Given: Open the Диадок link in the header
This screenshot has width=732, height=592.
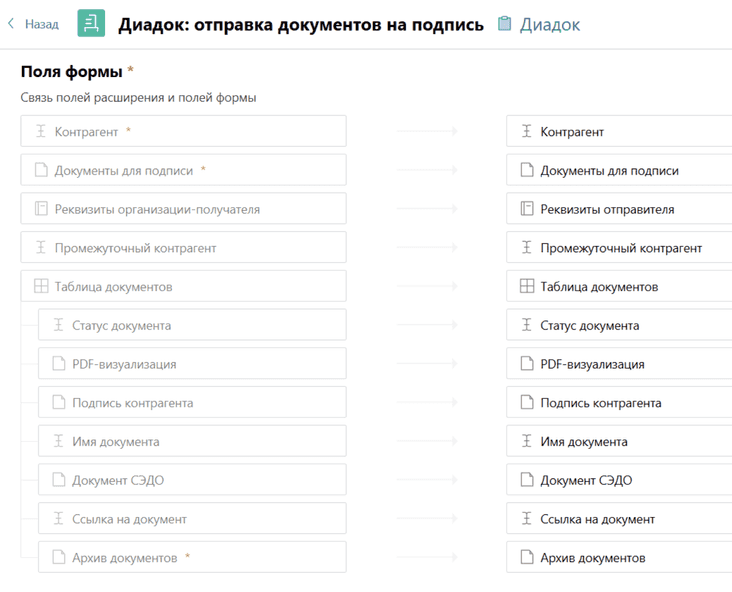Looking at the screenshot, I should [x=549, y=24].
